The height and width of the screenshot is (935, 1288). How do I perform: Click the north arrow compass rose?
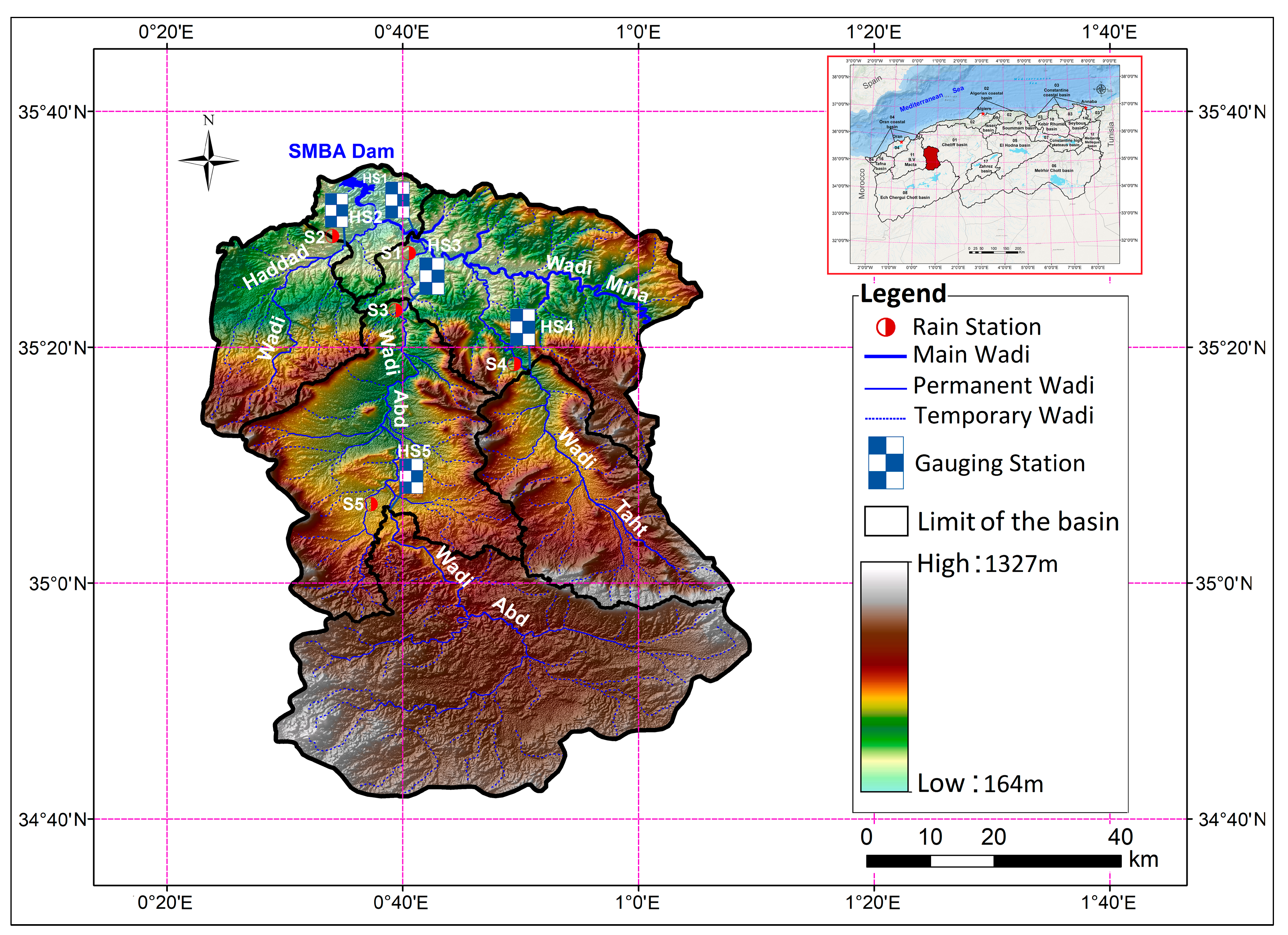tap(208, 160)
